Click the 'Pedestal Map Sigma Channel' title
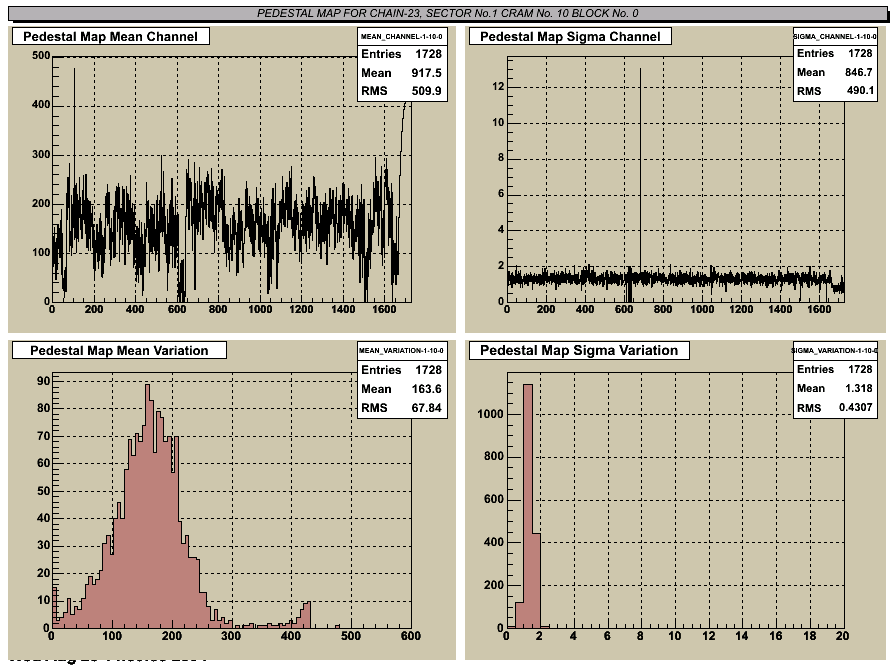The width and height of the screenshot is (896, 668). click(570, 37)
